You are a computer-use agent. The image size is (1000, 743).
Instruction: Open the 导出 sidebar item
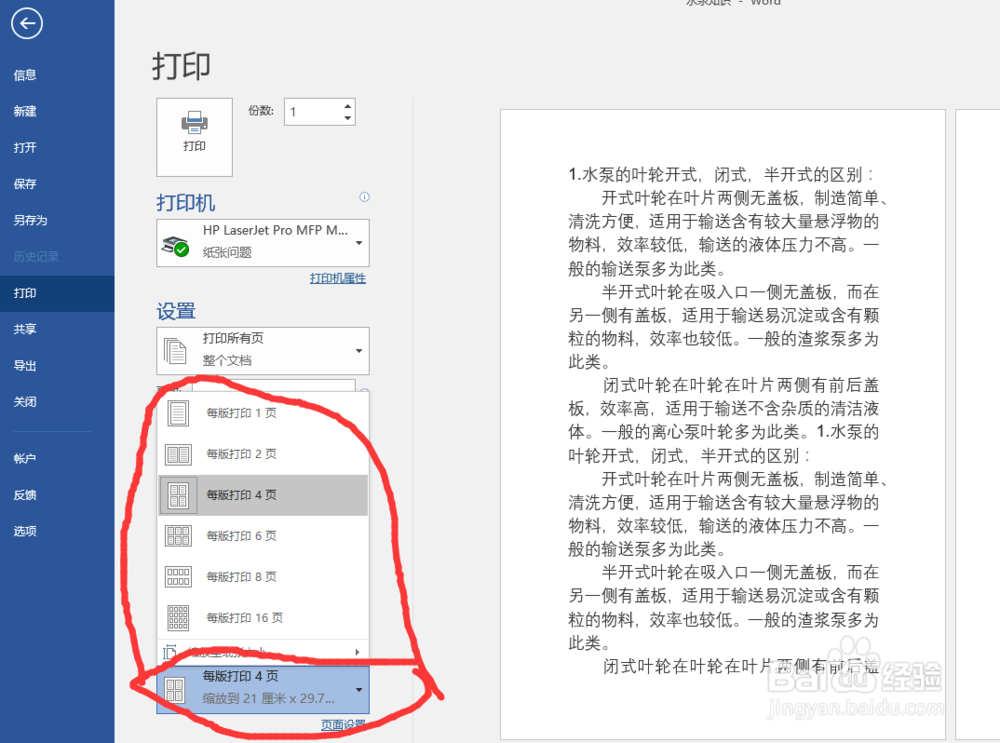[x=25, y=366]
